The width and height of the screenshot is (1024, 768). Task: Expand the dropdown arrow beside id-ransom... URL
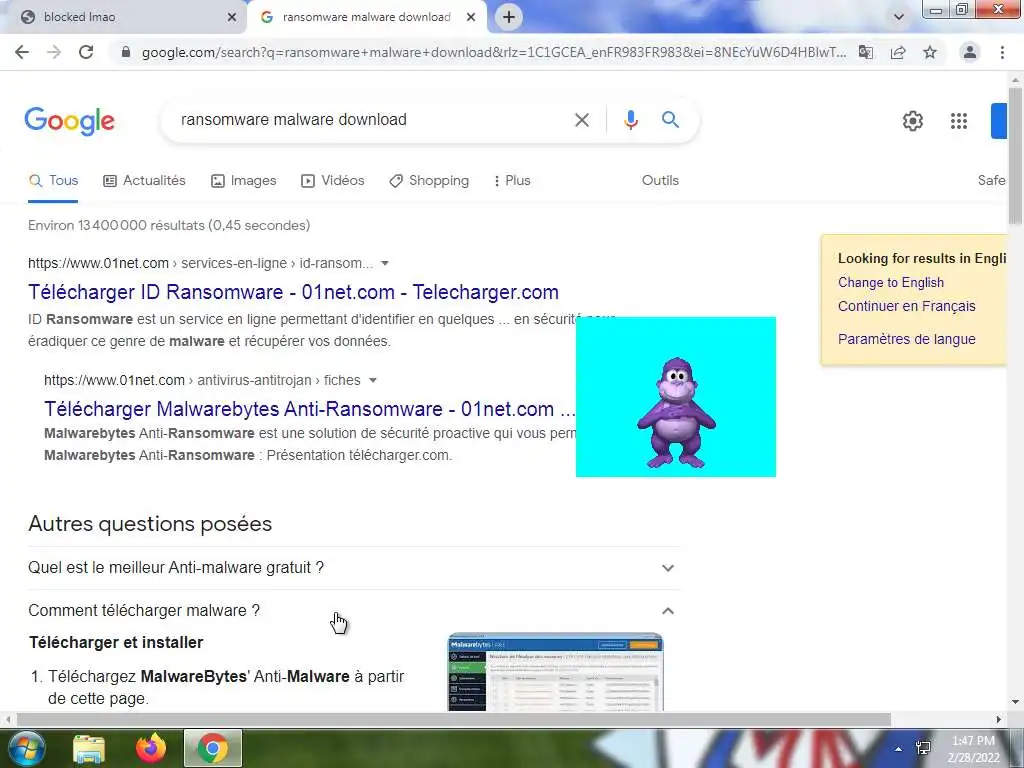pos(385,263)
